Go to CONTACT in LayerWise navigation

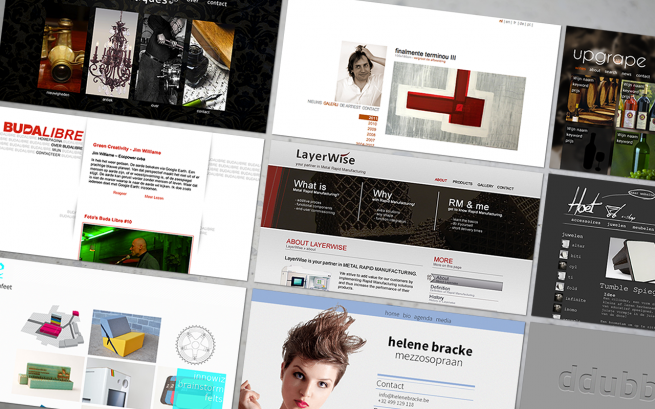506,188
